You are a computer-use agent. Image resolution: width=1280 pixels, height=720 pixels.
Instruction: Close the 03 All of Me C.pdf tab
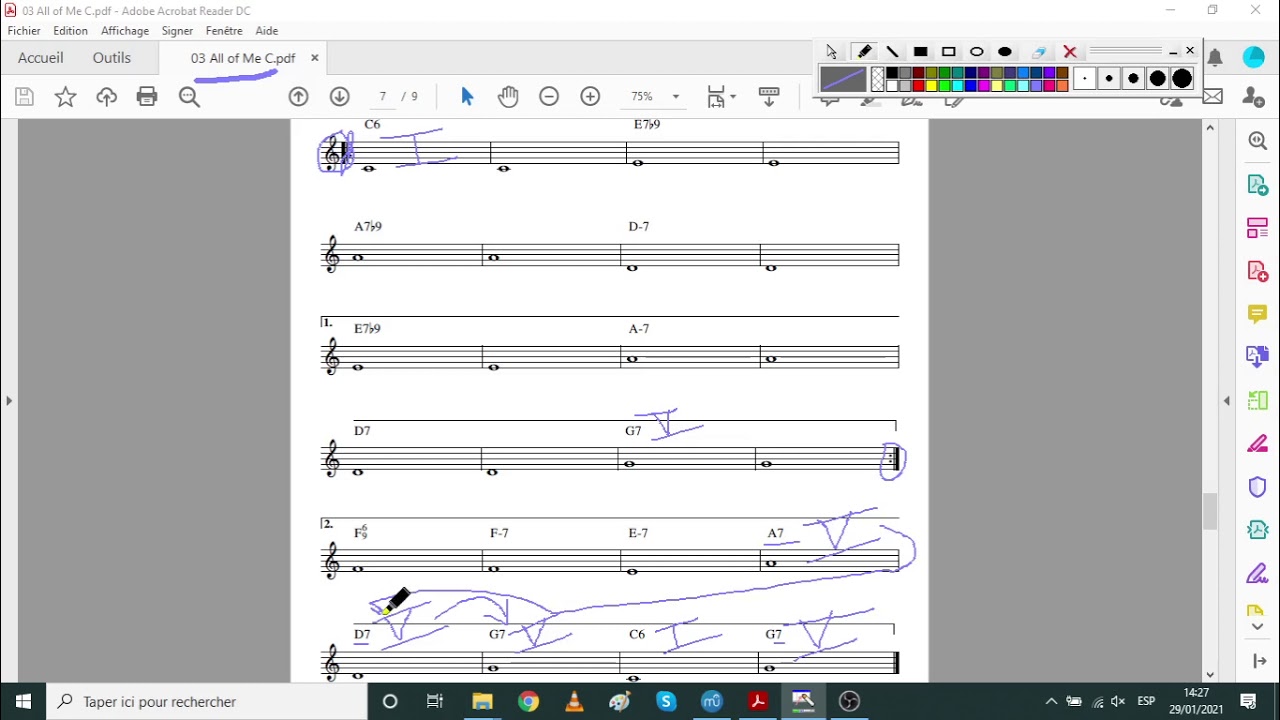click(314, 58)
